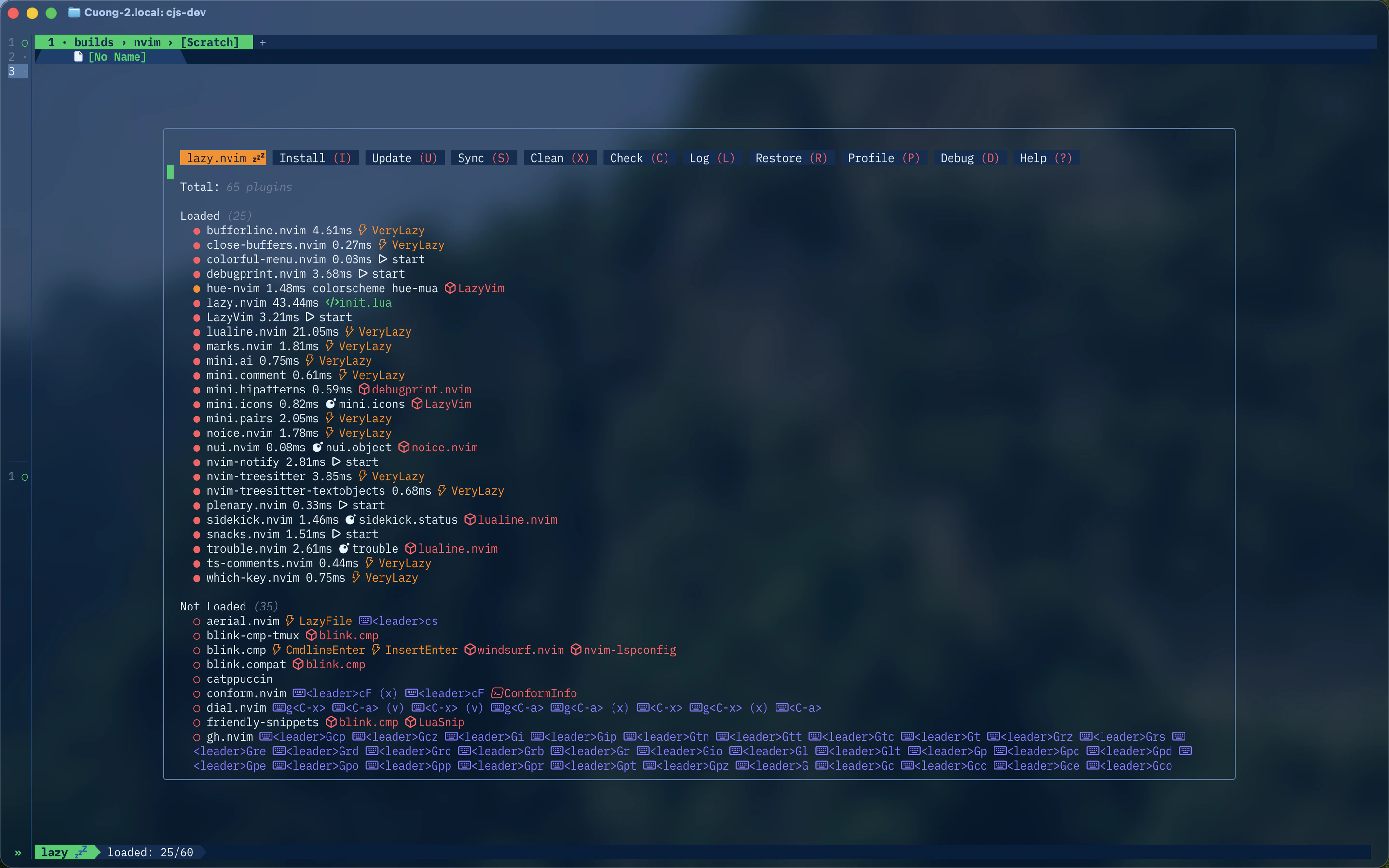Click the keyboard icon before <leader>Gcp
The height and width of the screenshot is (868, 1389).
pos(266,736)
